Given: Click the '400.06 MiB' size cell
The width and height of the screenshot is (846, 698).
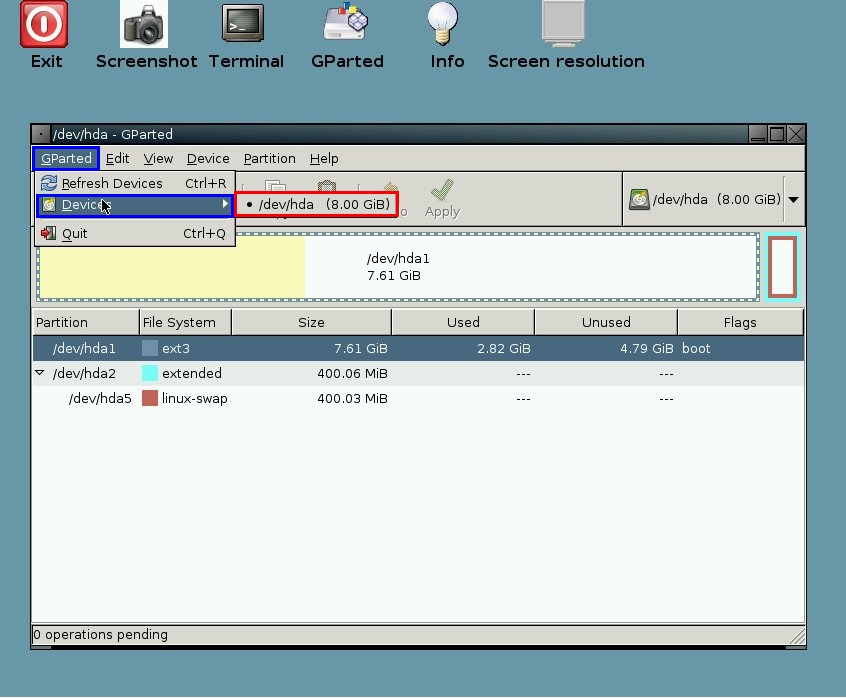Looking at the screenshot, I should click(352, 373).
